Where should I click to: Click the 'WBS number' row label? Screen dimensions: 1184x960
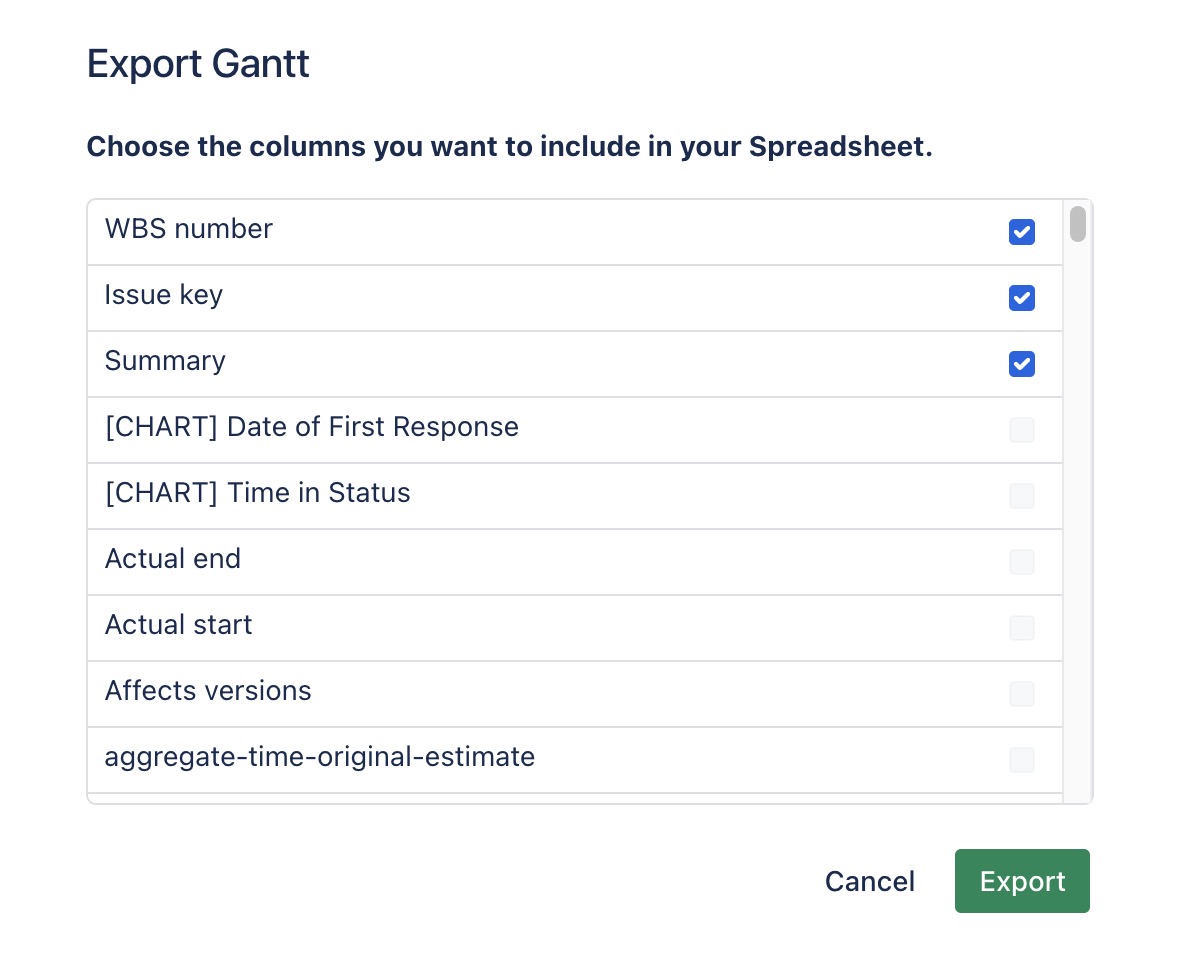click(x=188, y=229)
